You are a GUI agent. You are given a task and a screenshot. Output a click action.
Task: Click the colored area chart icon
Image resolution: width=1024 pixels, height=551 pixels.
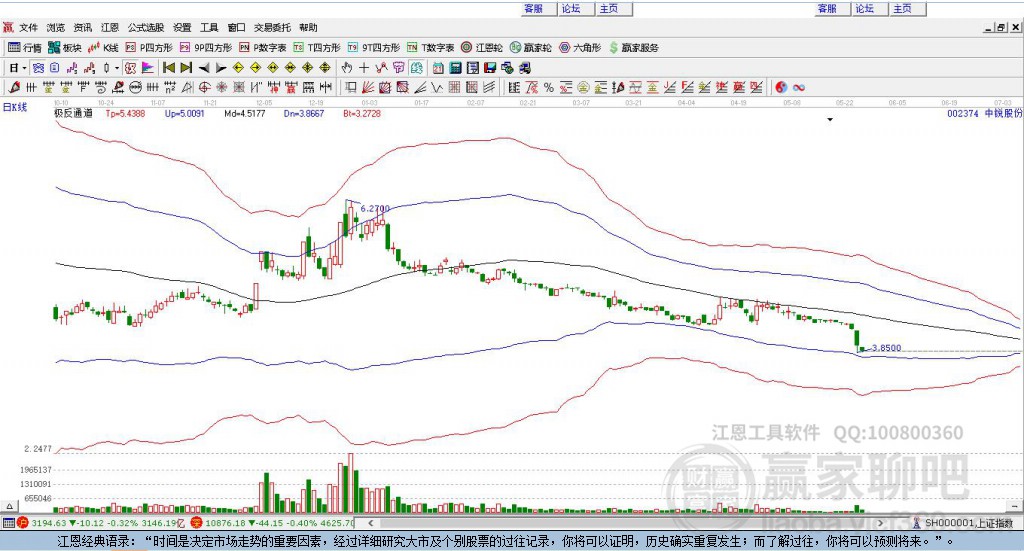pyautogui.click(x=148, y=68)
